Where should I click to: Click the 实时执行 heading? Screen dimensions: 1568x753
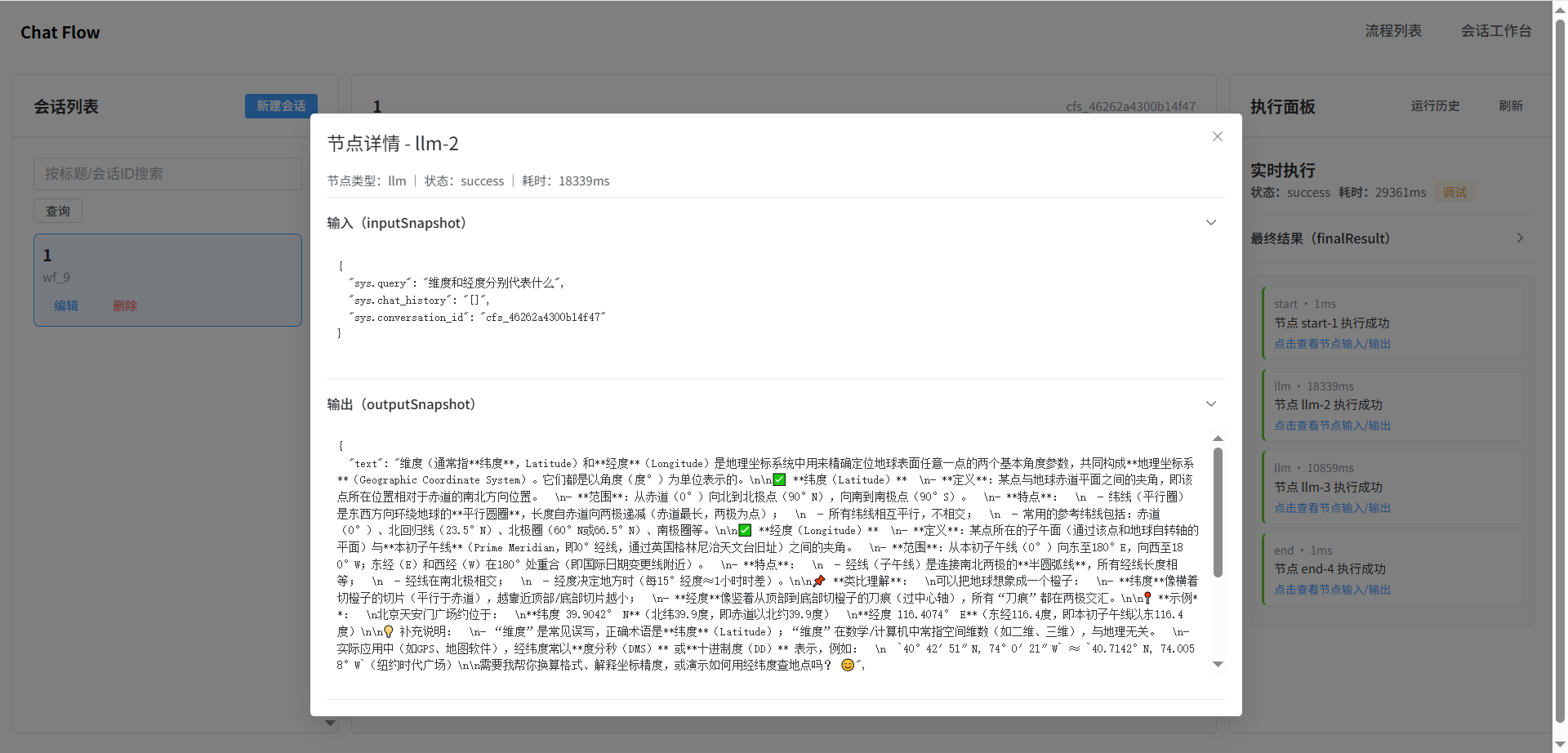[1283, 171]
